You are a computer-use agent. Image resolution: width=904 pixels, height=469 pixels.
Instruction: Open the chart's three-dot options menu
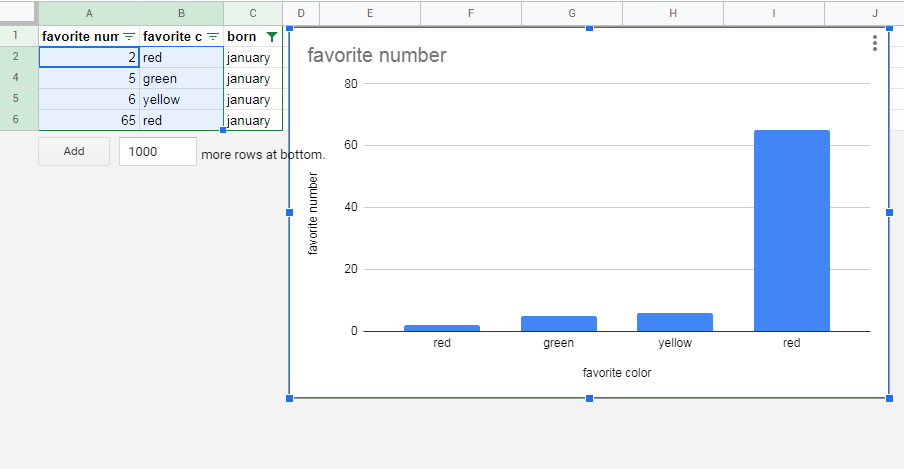tap(875, 43)
